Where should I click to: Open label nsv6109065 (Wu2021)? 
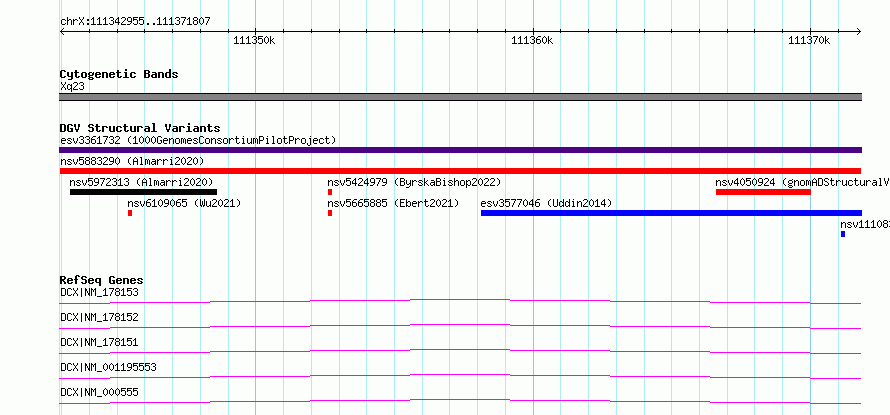coord(184,203)
